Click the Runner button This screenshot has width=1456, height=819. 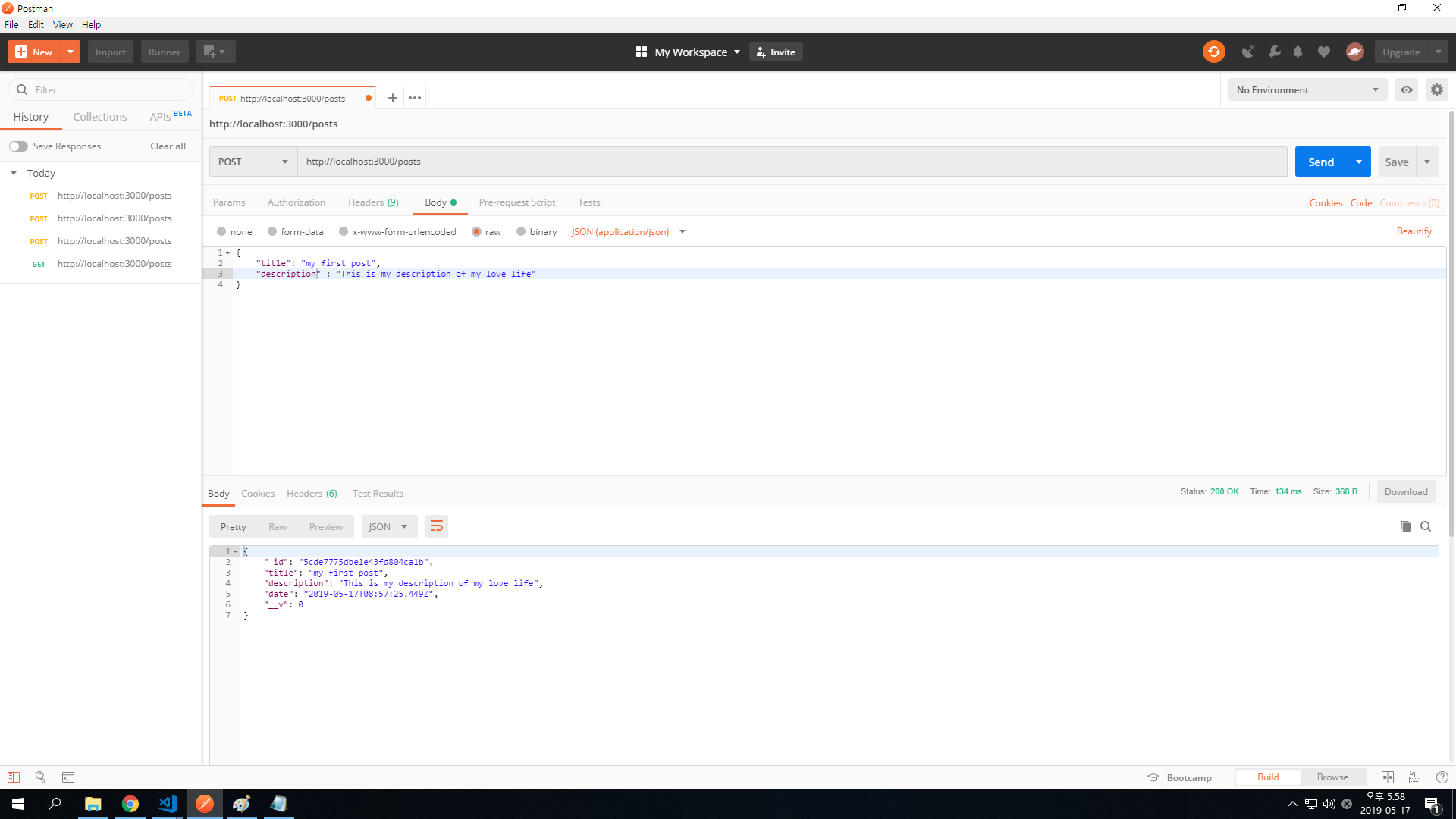[x=165, y=52]
